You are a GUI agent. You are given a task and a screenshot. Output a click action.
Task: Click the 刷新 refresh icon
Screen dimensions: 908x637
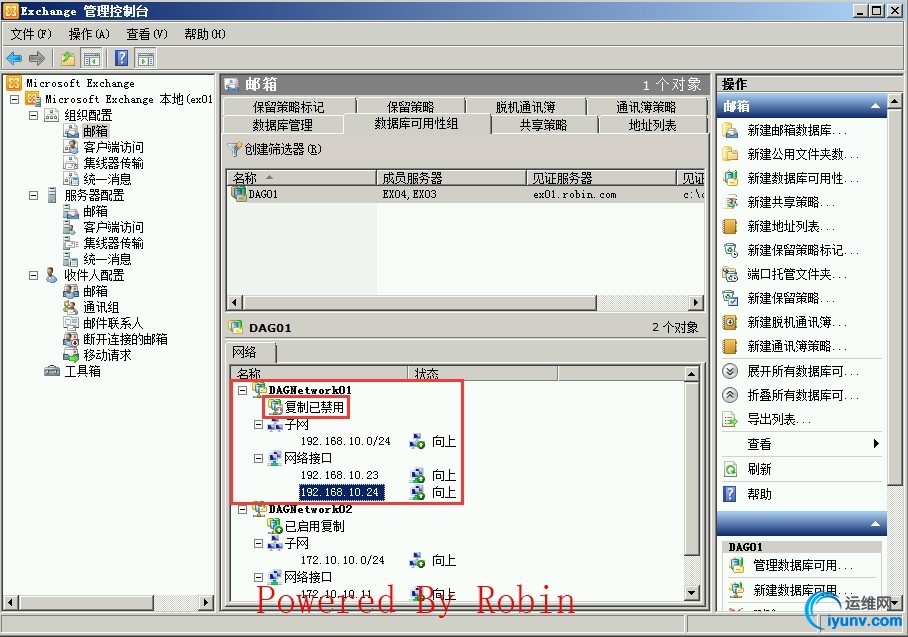coord(730,469)
